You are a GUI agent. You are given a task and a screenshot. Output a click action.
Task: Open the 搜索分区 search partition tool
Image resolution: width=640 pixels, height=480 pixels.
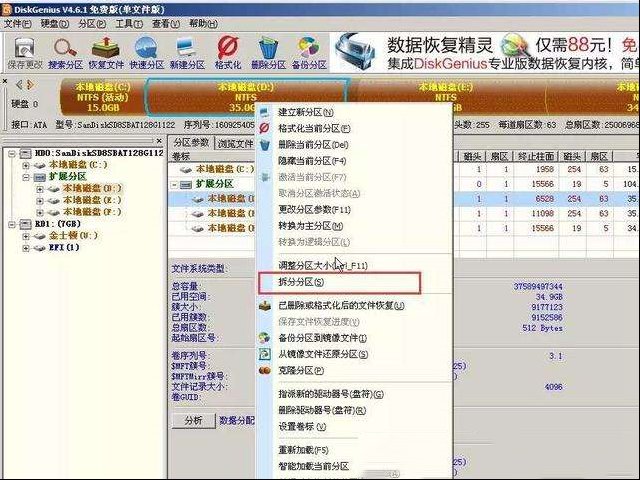point(65,53)
